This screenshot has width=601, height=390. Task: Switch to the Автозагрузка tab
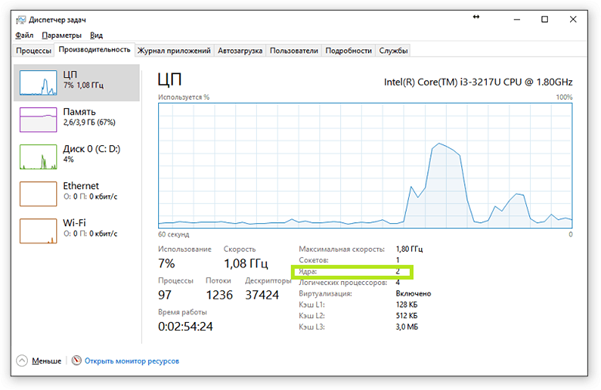pos(240,51)
